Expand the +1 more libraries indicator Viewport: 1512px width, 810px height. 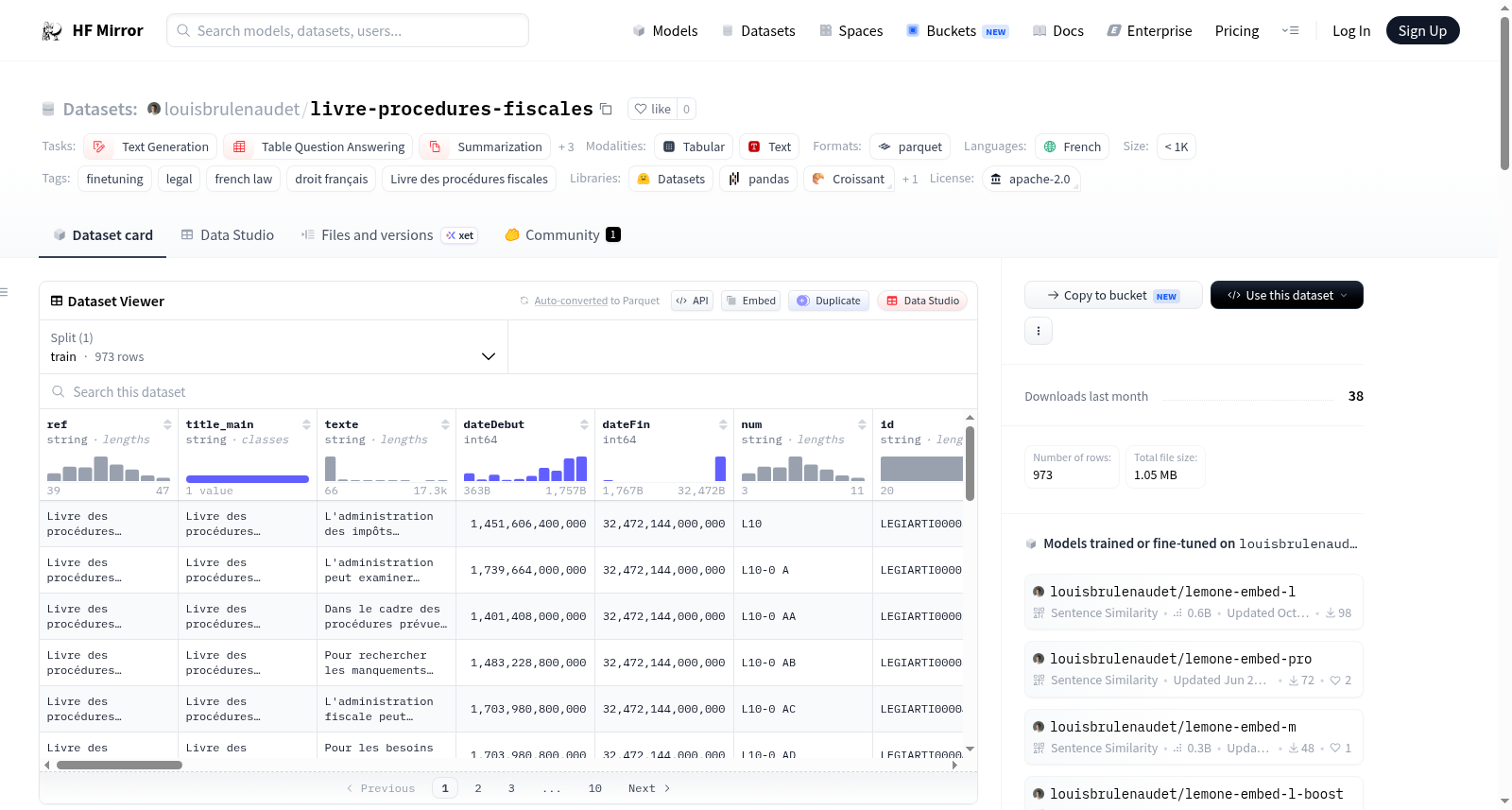(x=910, y=179)
